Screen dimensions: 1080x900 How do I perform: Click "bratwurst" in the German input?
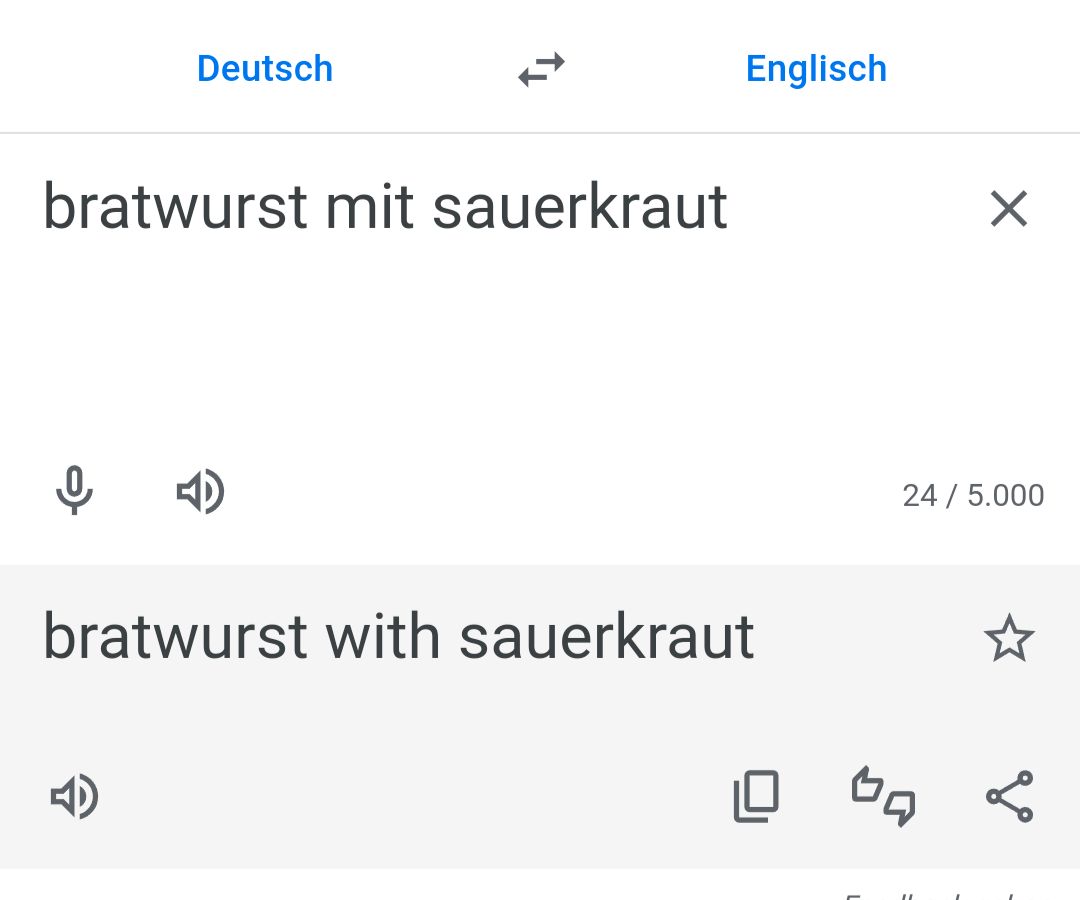175,208
